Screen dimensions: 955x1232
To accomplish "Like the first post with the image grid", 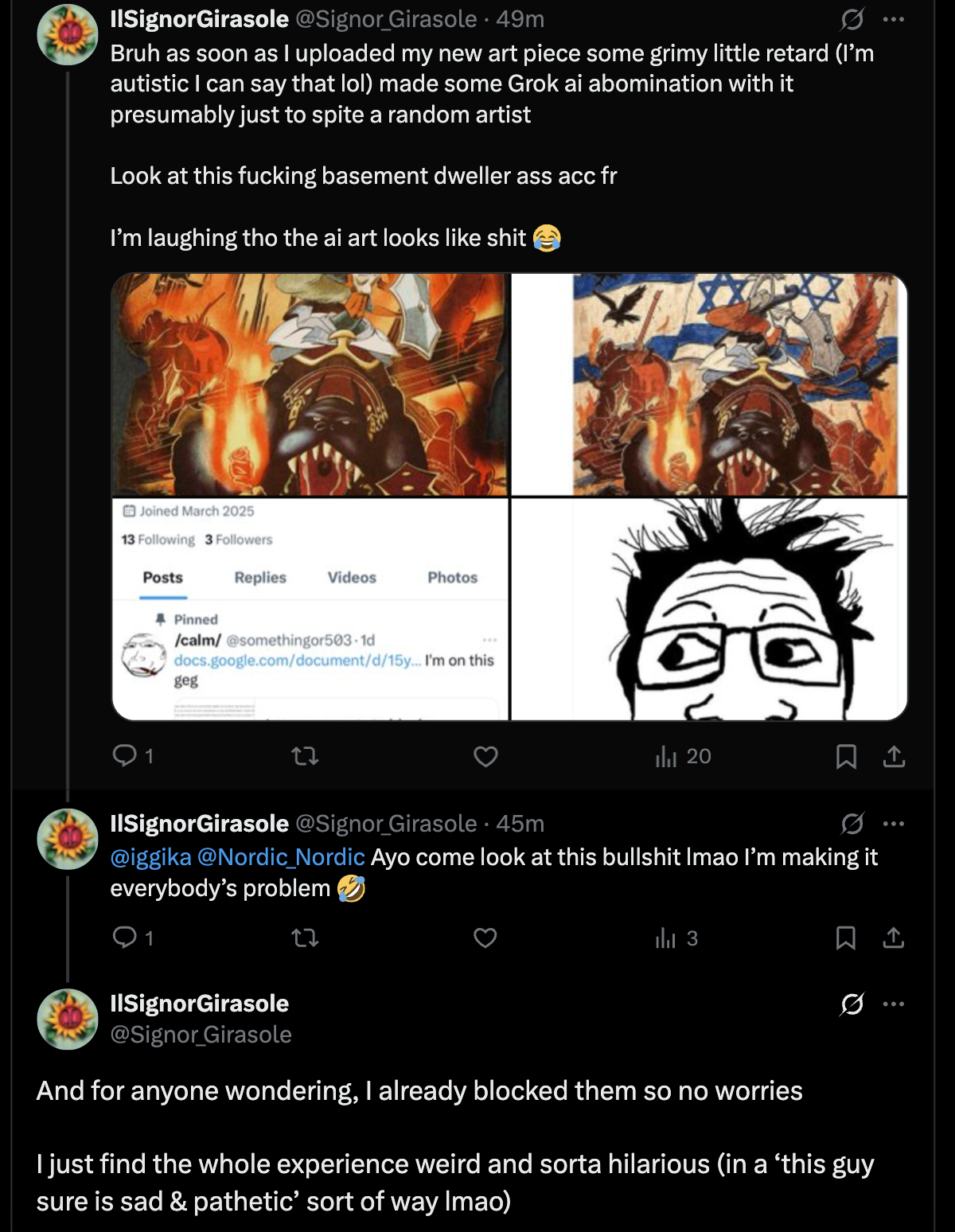I will [485, 756].
